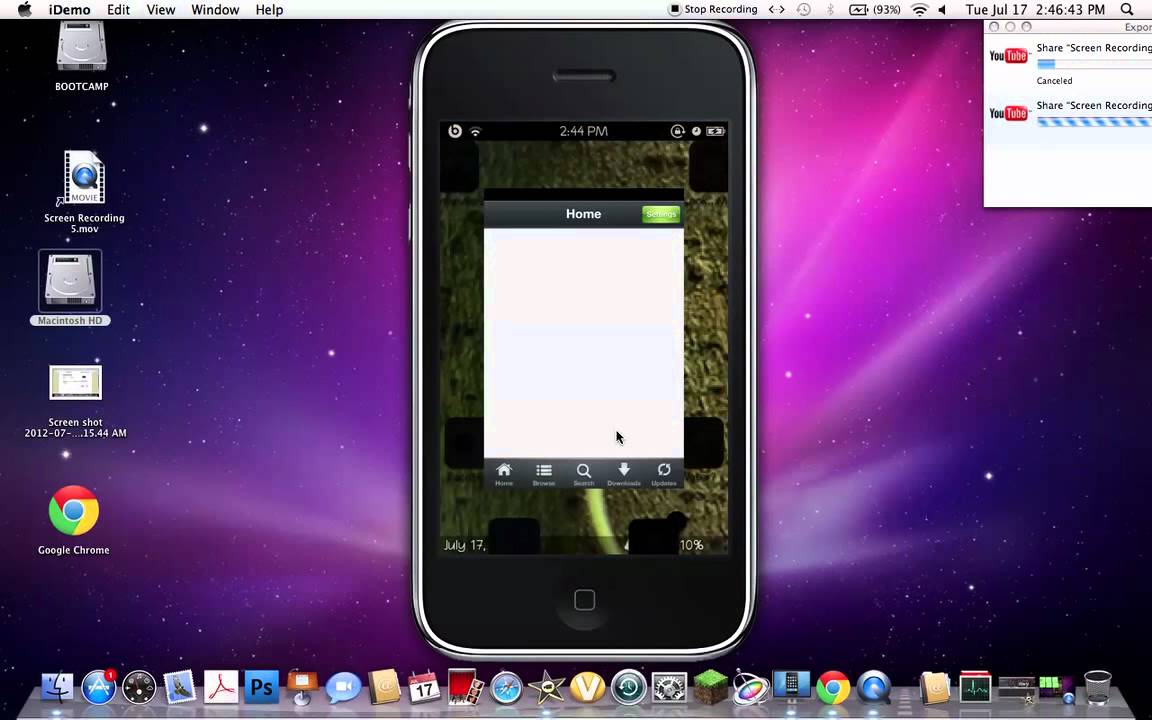Click the Bluetooth menu bar icon
The width and height of the screenshot is (1152, 720).
(x=830, y=10)
